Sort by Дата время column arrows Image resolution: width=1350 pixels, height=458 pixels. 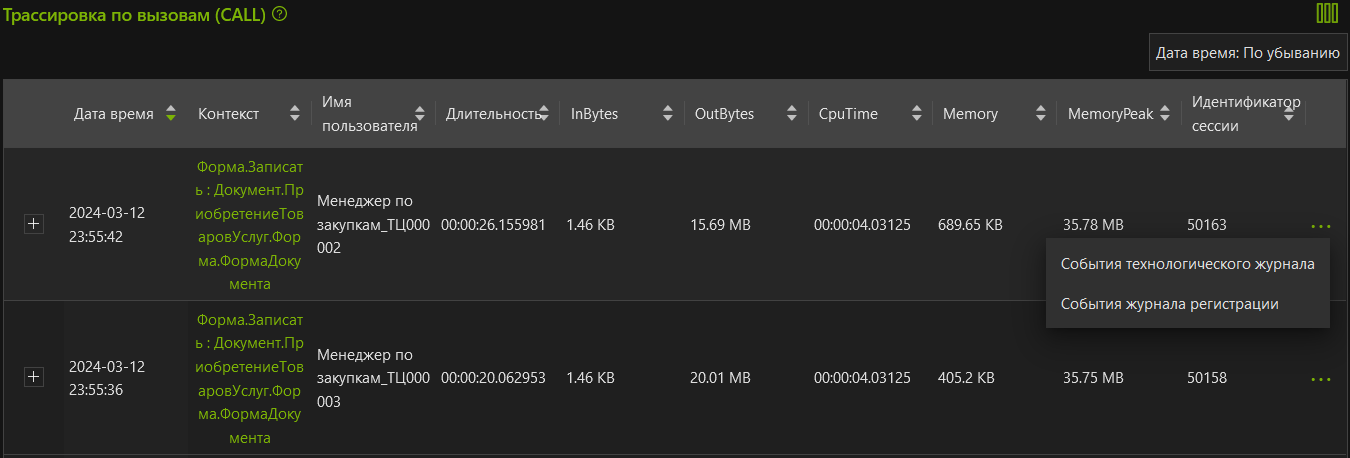coord(171,114)
